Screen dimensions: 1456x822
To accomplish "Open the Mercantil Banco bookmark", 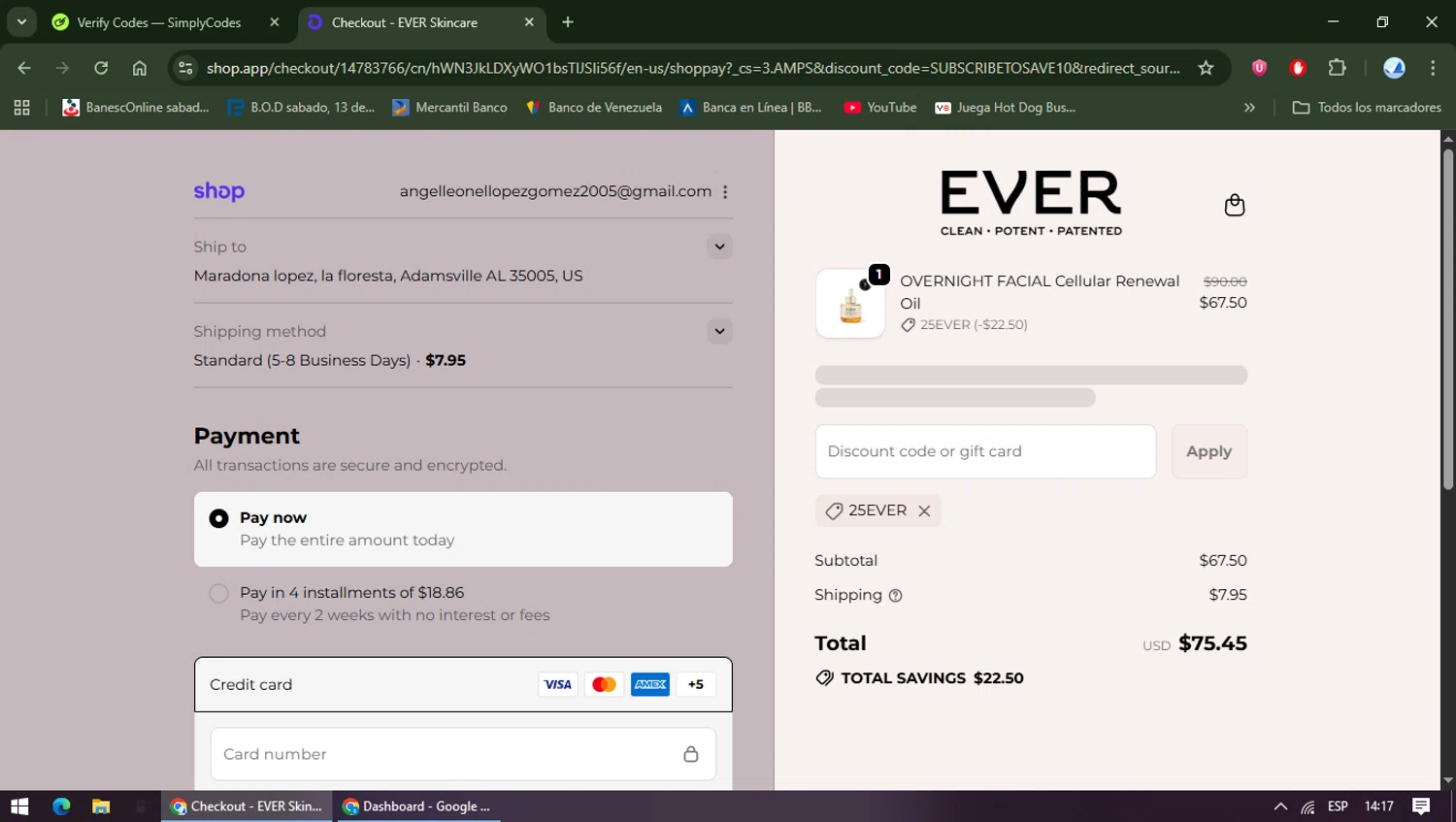I will [x=449, y=108].
